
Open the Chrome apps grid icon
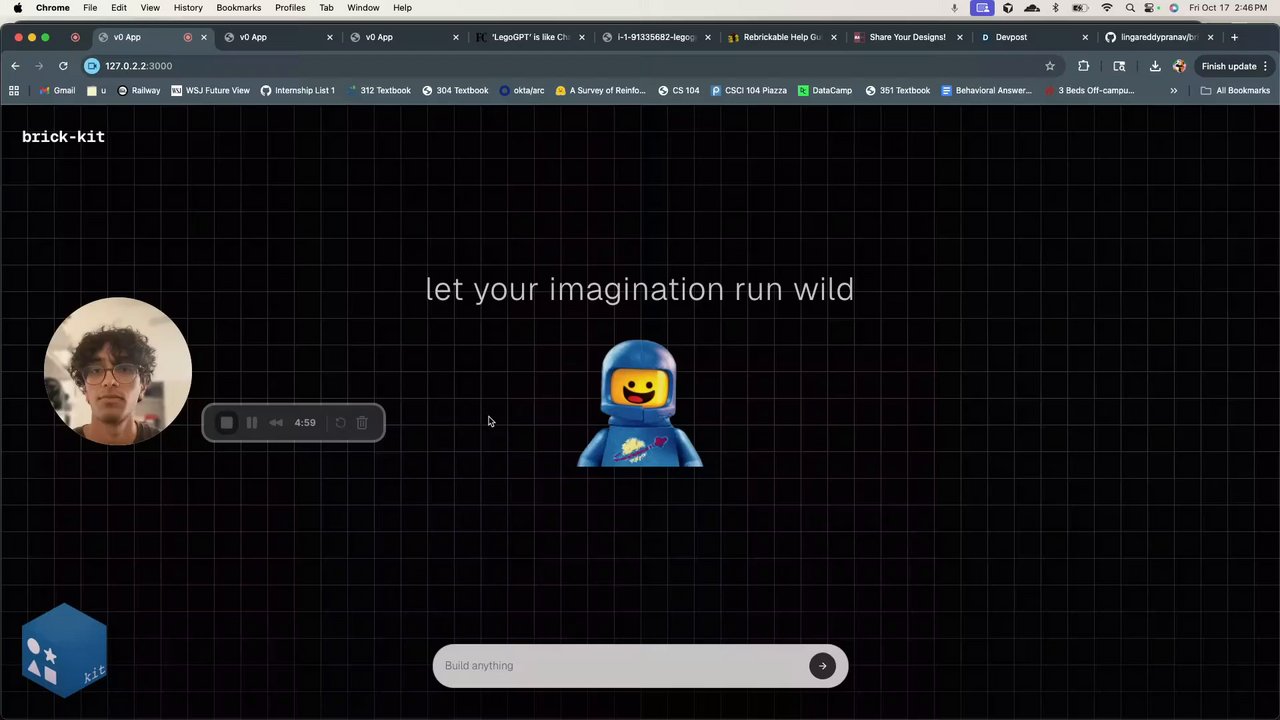coord(14,90)
